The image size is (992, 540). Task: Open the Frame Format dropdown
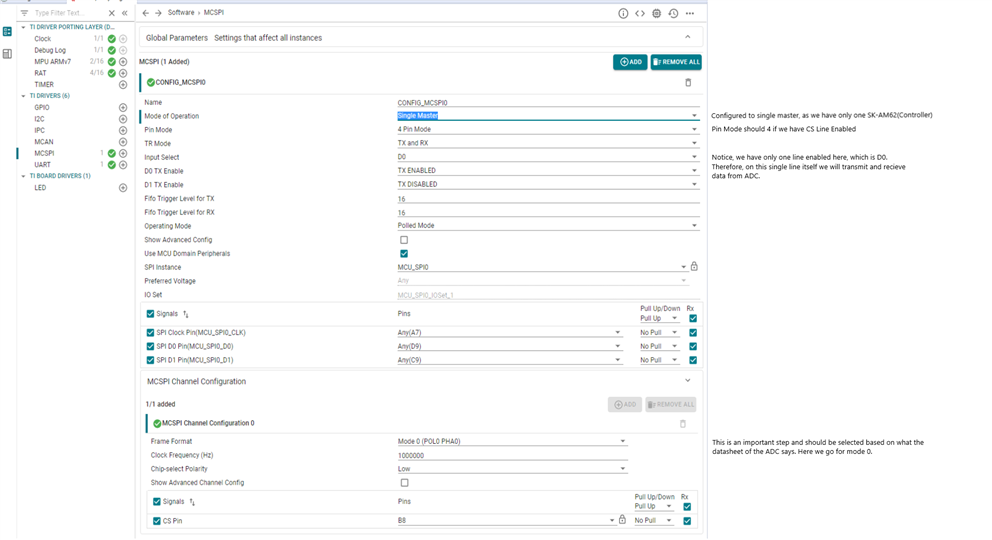click(x=512, y=441)
